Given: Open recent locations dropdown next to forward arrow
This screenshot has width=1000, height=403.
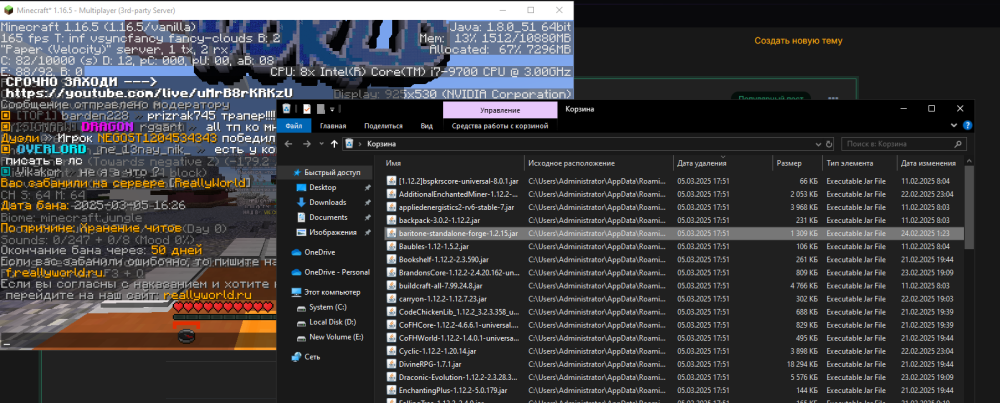Looking at the screenshot, I should pos(321,144).
